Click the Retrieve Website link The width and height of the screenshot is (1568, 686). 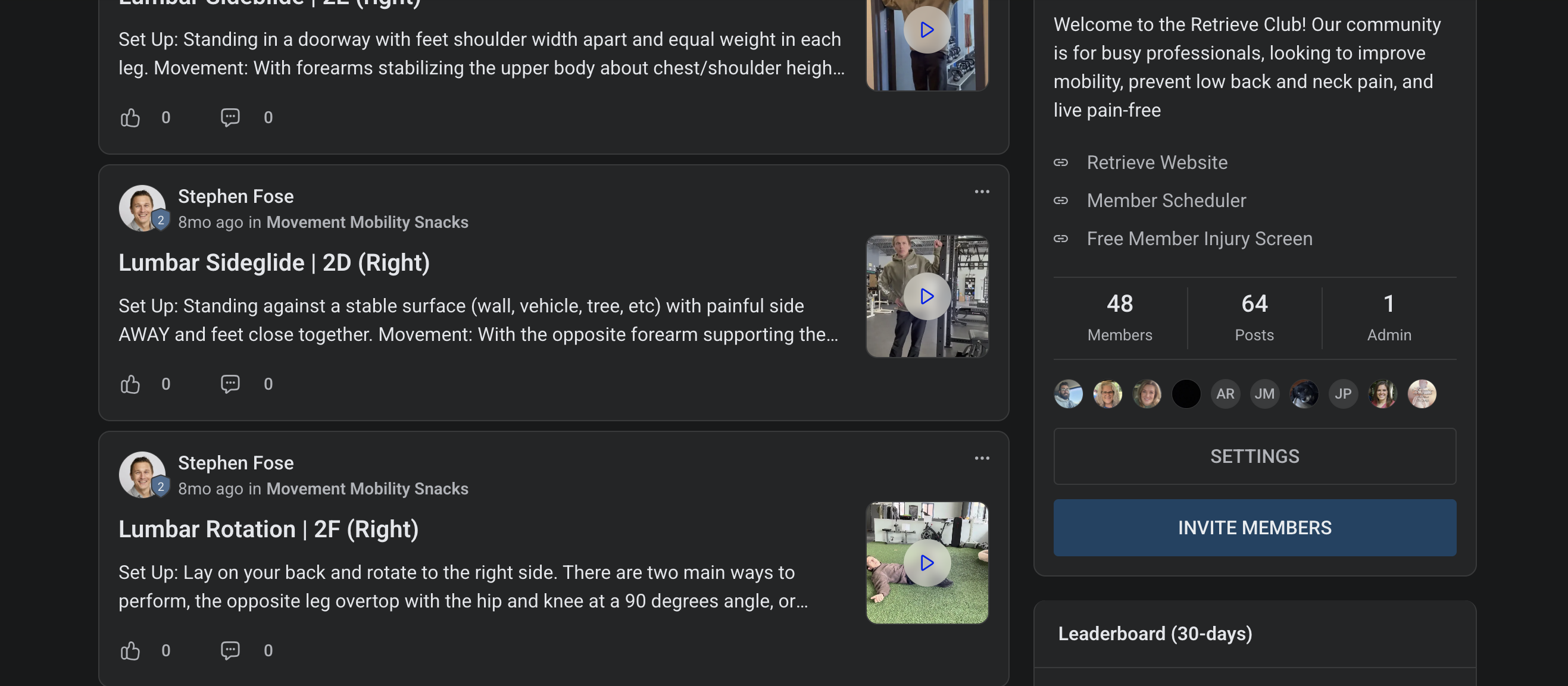1157,163
